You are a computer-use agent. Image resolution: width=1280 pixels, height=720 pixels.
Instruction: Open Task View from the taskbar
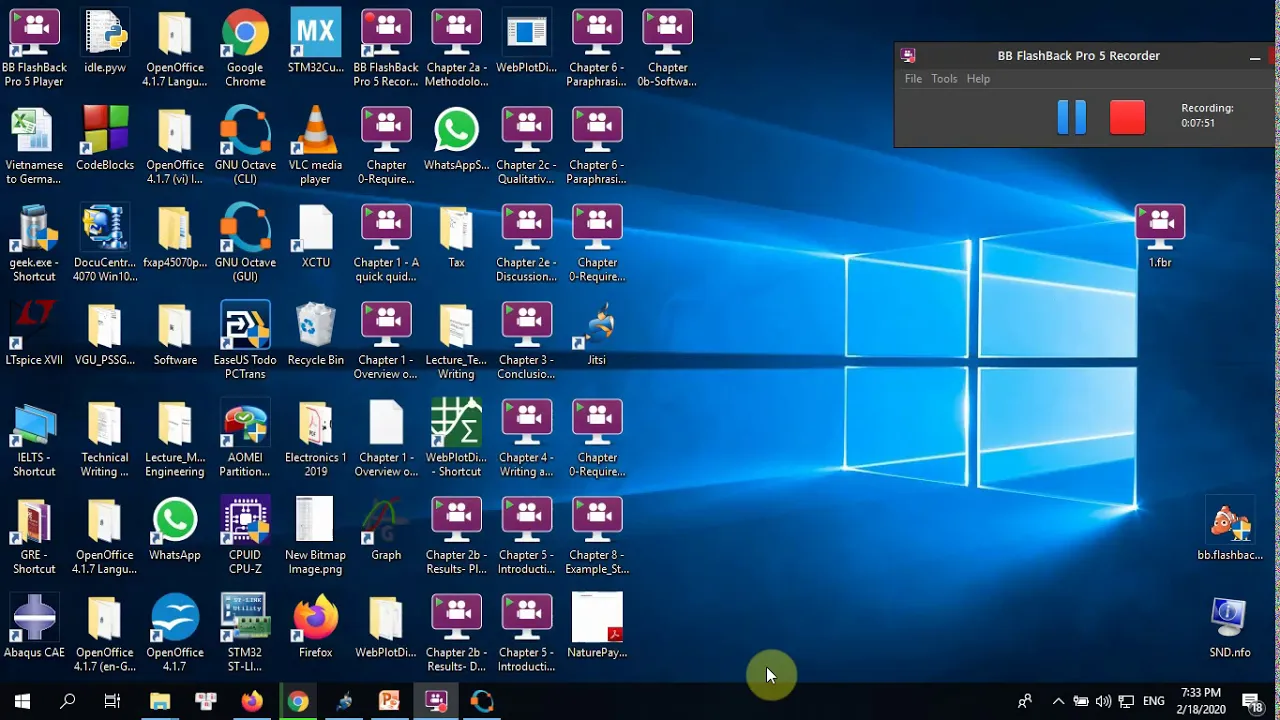click(113, 701)
